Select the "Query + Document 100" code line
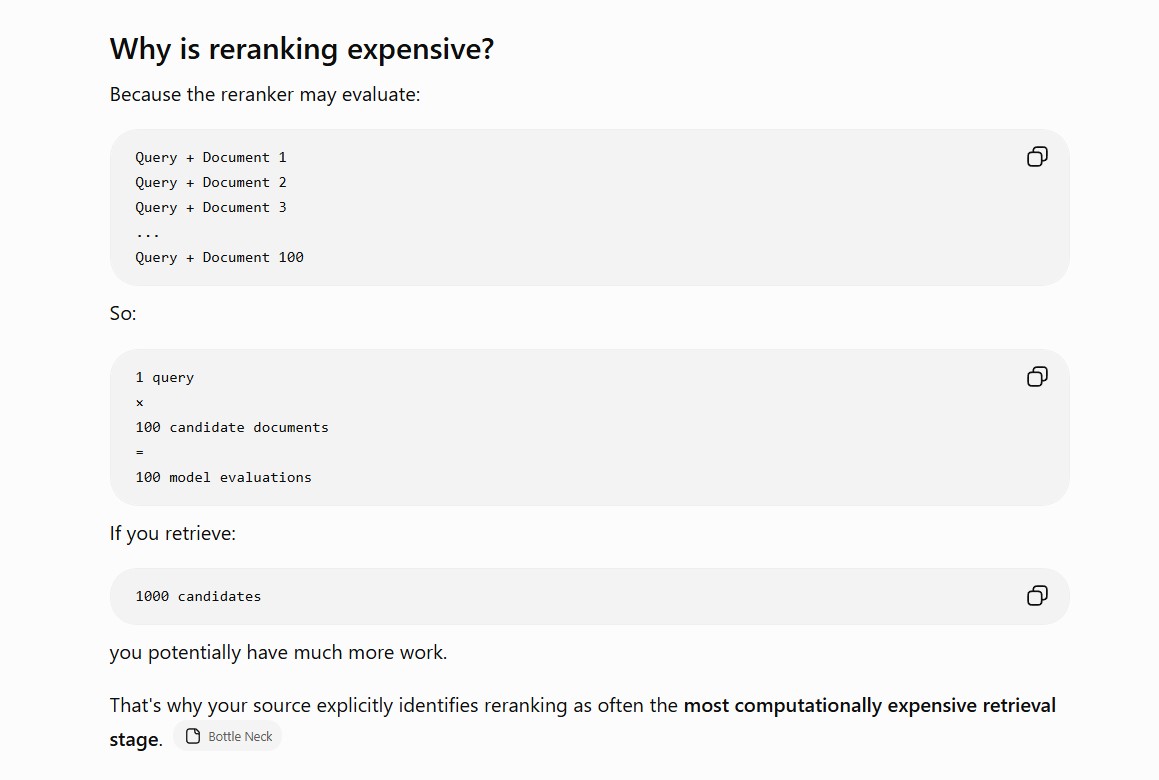1159x780 pixels. coord(220,257)
